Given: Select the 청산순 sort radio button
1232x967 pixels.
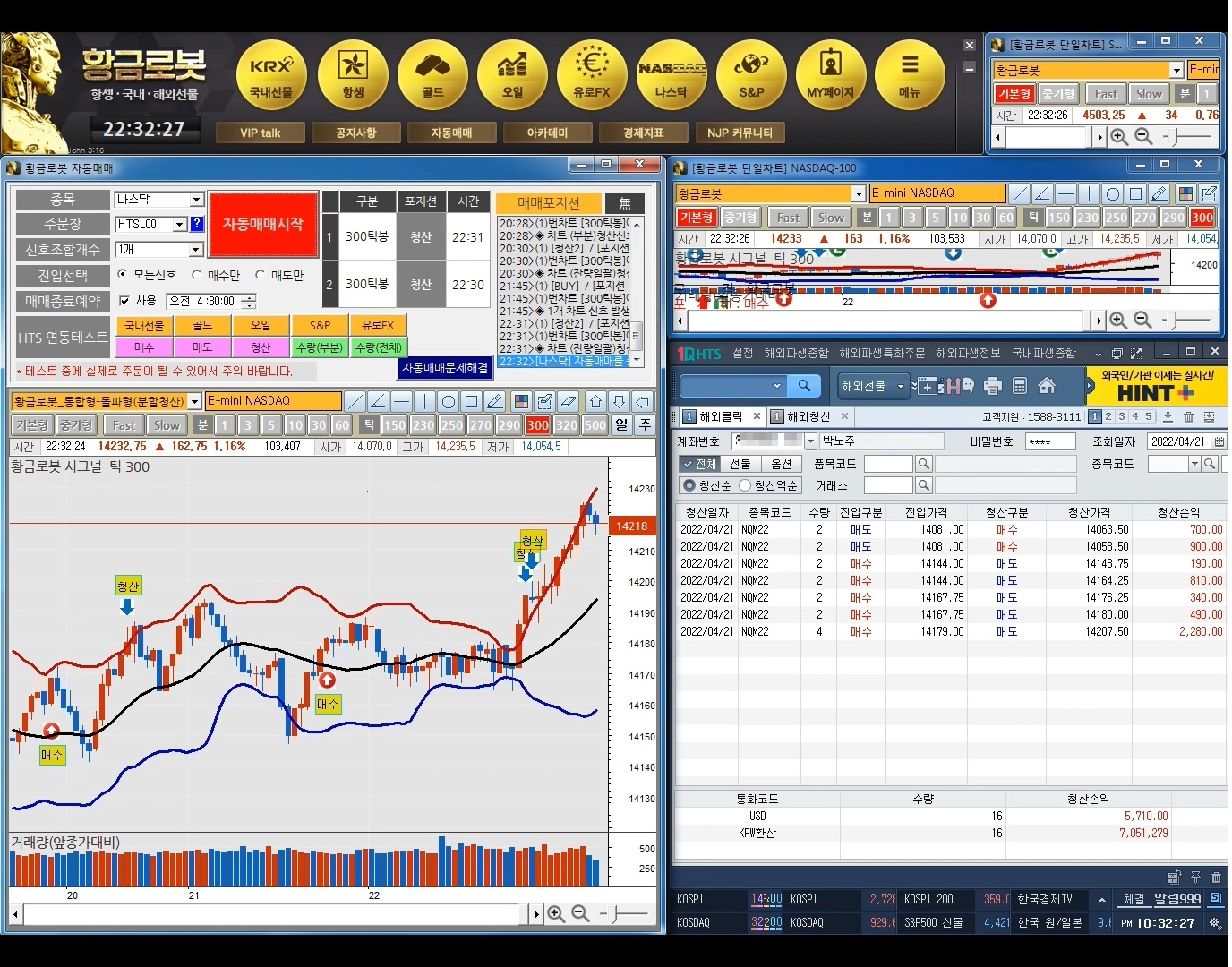Looking at the screenshot, I should (x=689, y=485).
